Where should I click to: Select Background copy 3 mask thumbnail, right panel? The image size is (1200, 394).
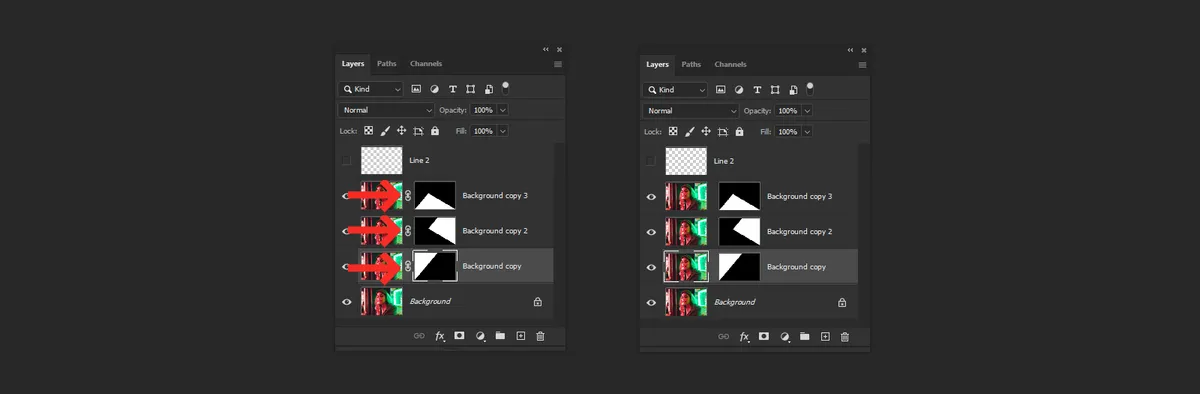click(739, 196)
